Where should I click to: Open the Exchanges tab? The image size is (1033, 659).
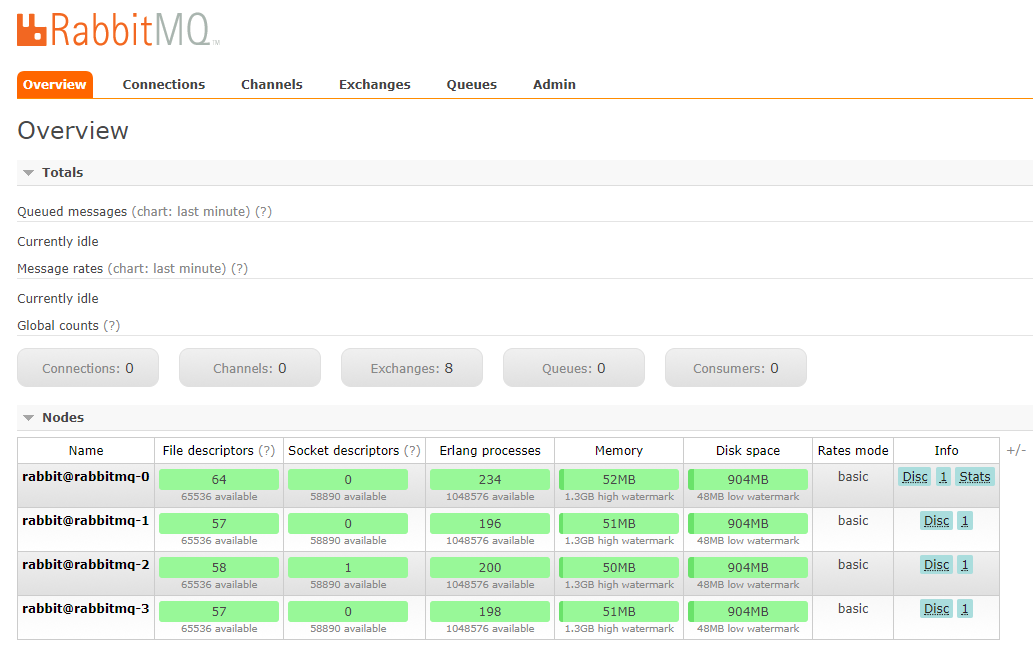coord(374,84)
